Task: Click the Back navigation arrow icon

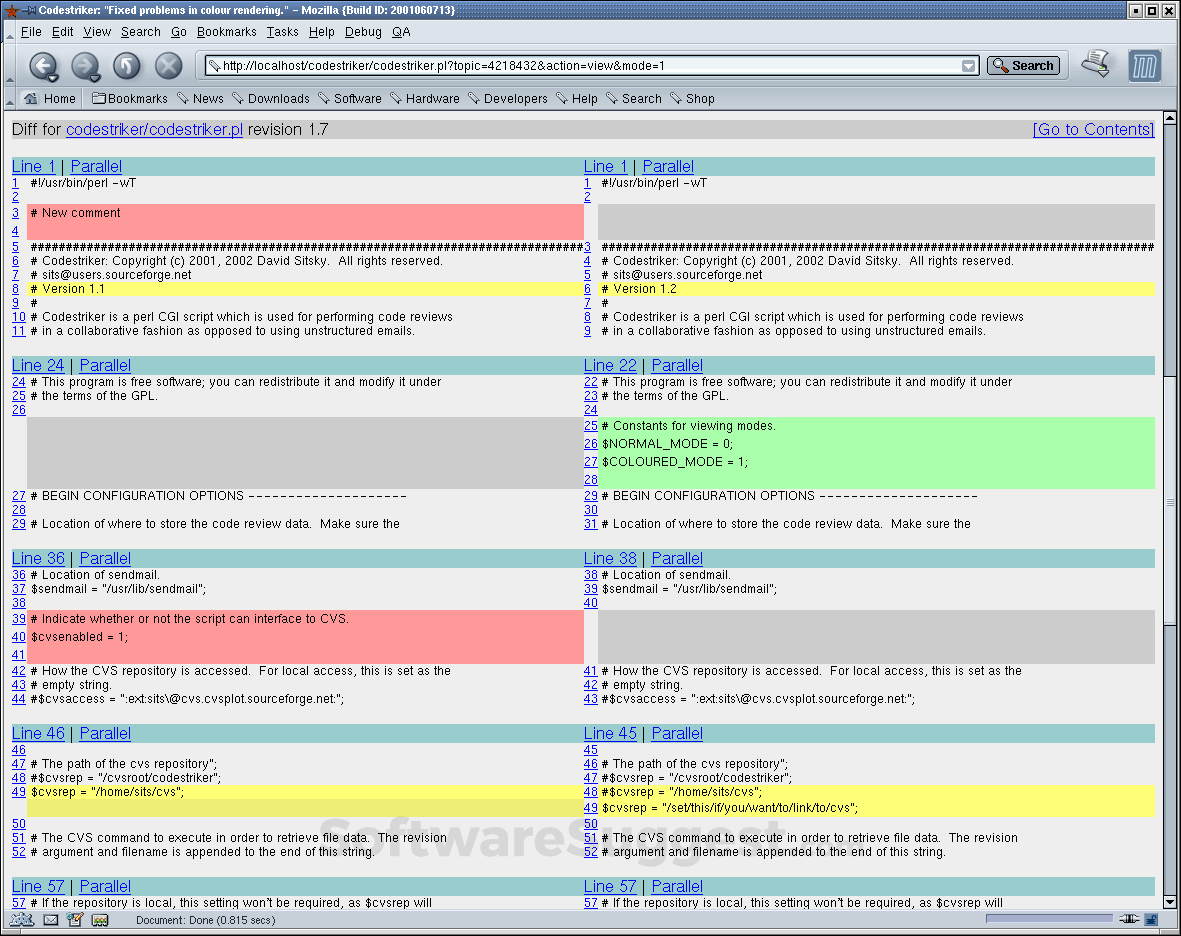Action: coord(44,66)
